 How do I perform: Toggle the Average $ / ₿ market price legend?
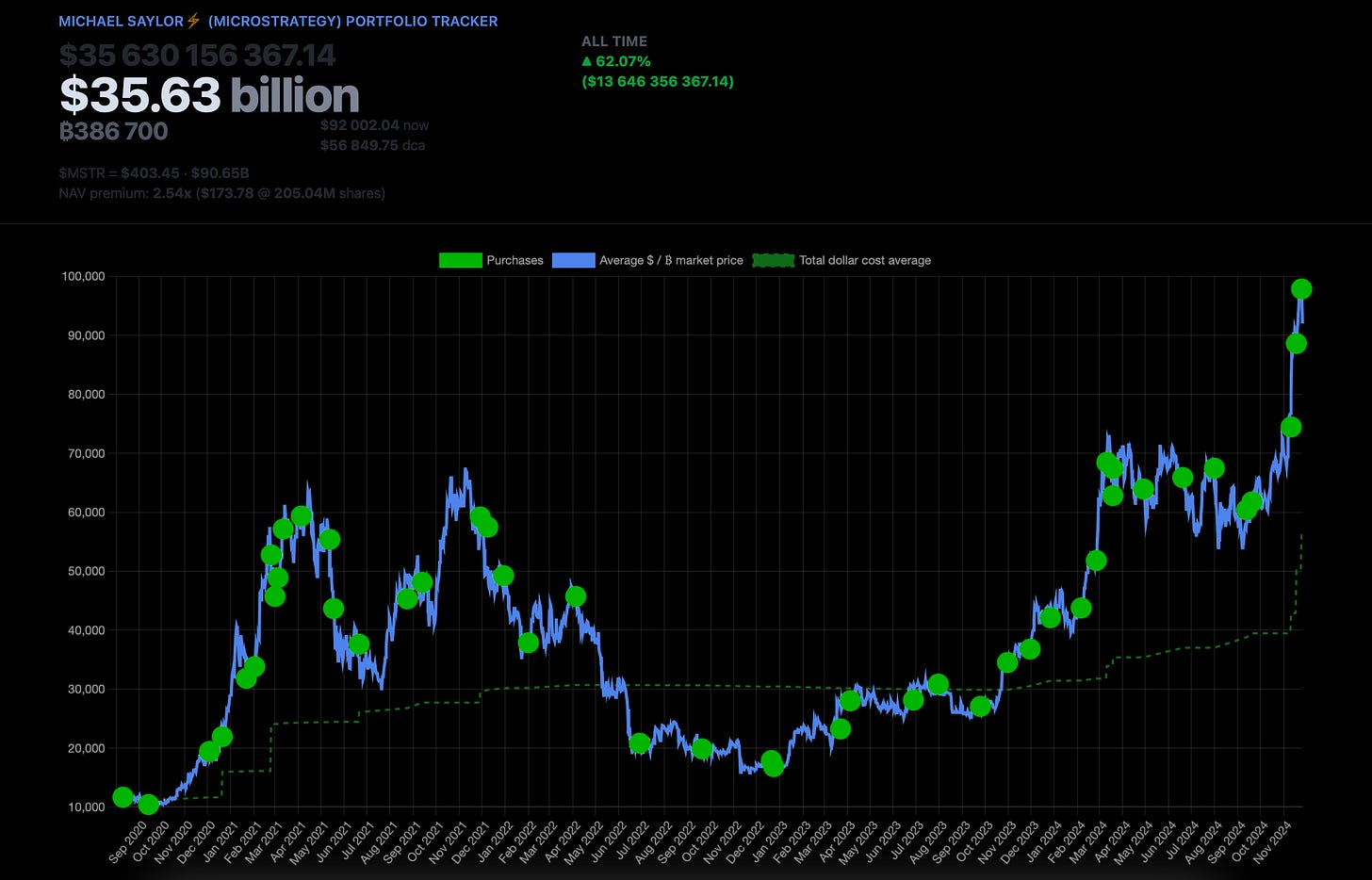coord(647,260)
